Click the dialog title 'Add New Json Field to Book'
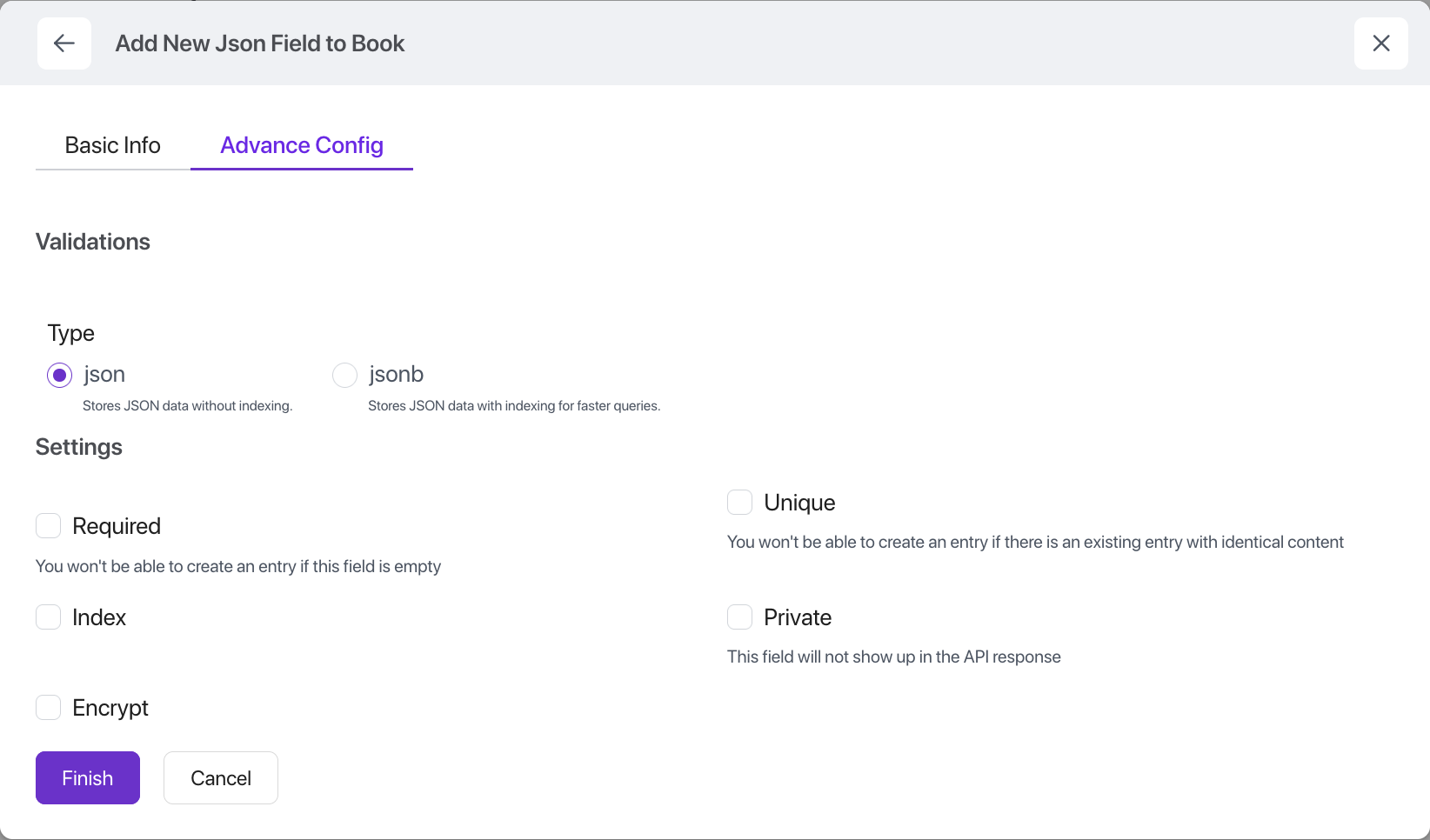1430x840 pixels. point(260,43)
